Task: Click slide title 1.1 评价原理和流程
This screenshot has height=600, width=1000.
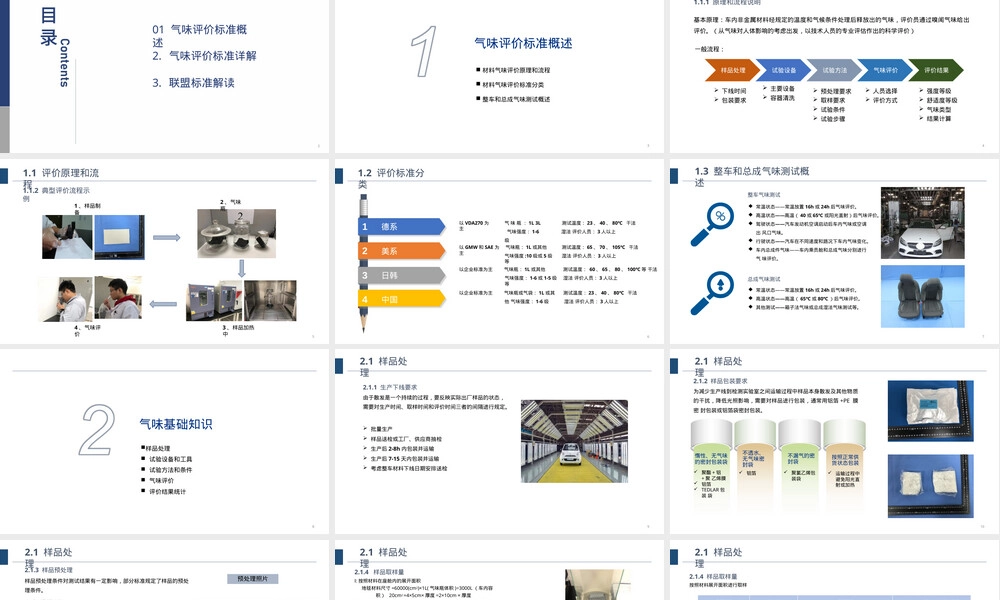Action: (x=61, y=178)
